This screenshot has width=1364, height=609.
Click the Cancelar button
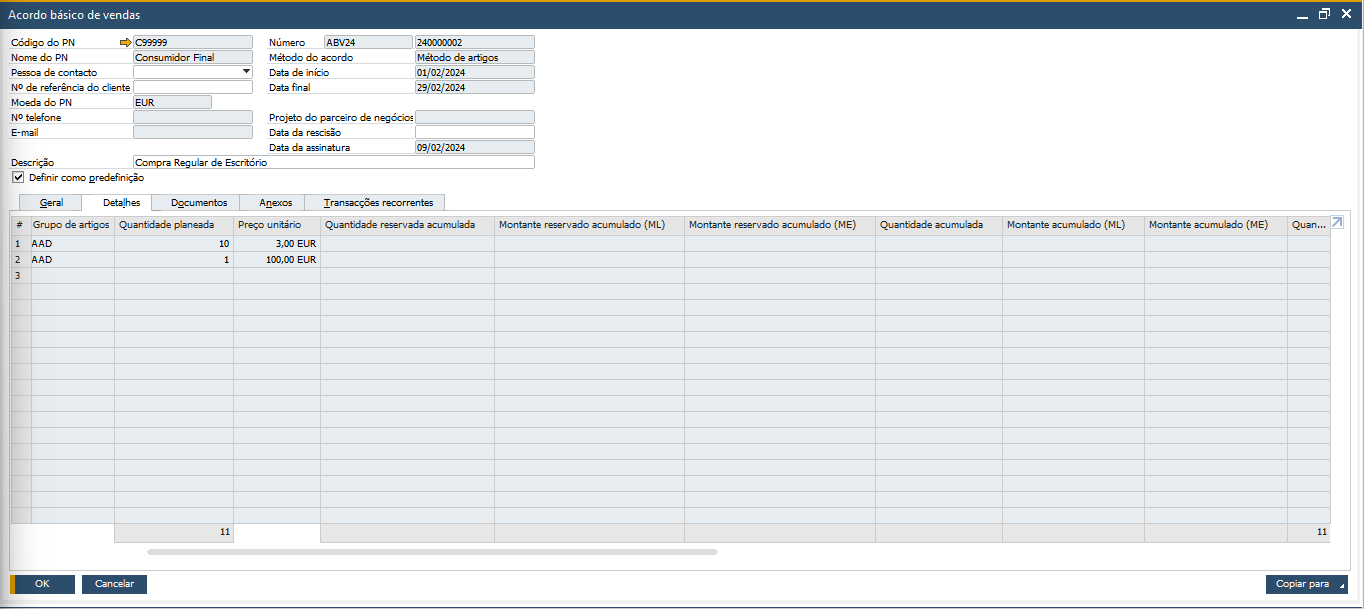(114, 584)
